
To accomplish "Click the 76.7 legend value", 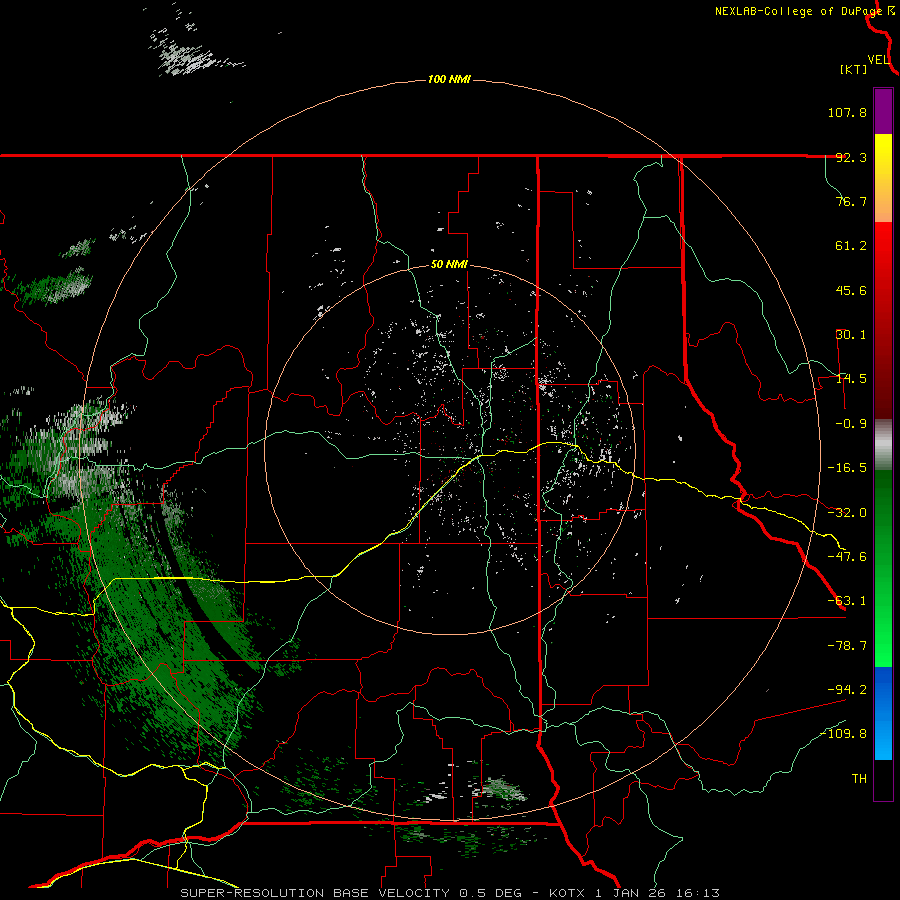I will click(x=851, y=201).
